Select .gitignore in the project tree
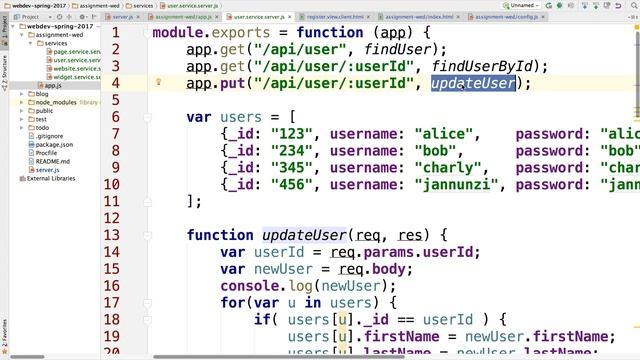The height and width of the screenshot is (360, 640). pyautogui.click(x=46, y=136)
